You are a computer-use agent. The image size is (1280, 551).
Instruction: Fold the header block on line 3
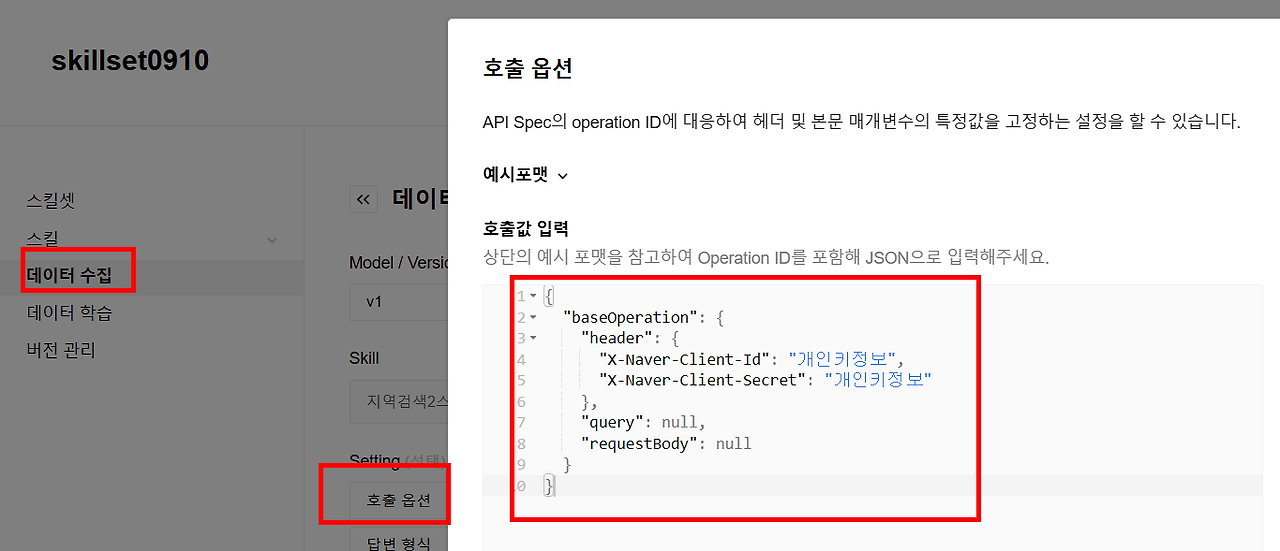pyautogui.click(x=533, y=339)
